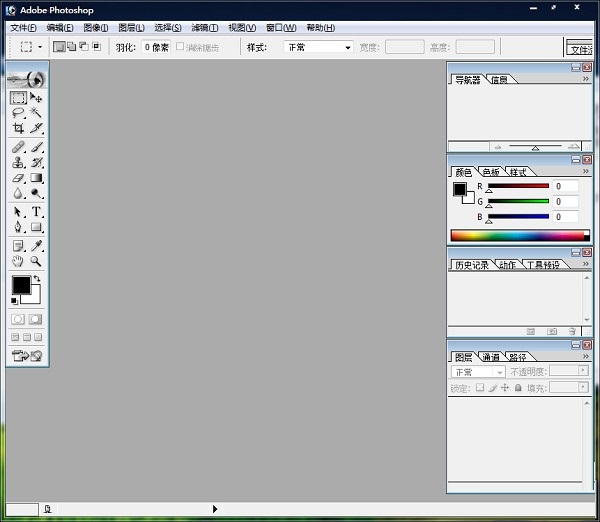
Task: Select the Rectangular Marquee tool
Action: coord(18,98)
